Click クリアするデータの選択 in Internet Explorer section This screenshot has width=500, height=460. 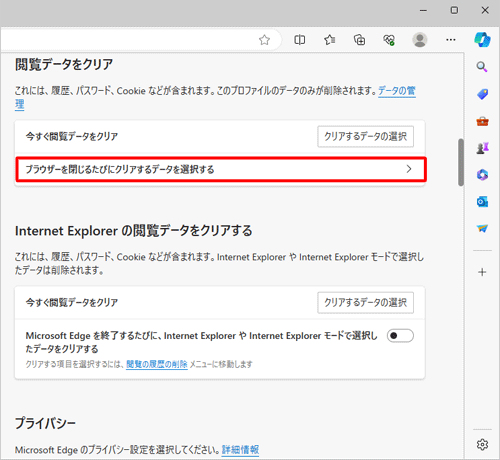tap(366, 303)
